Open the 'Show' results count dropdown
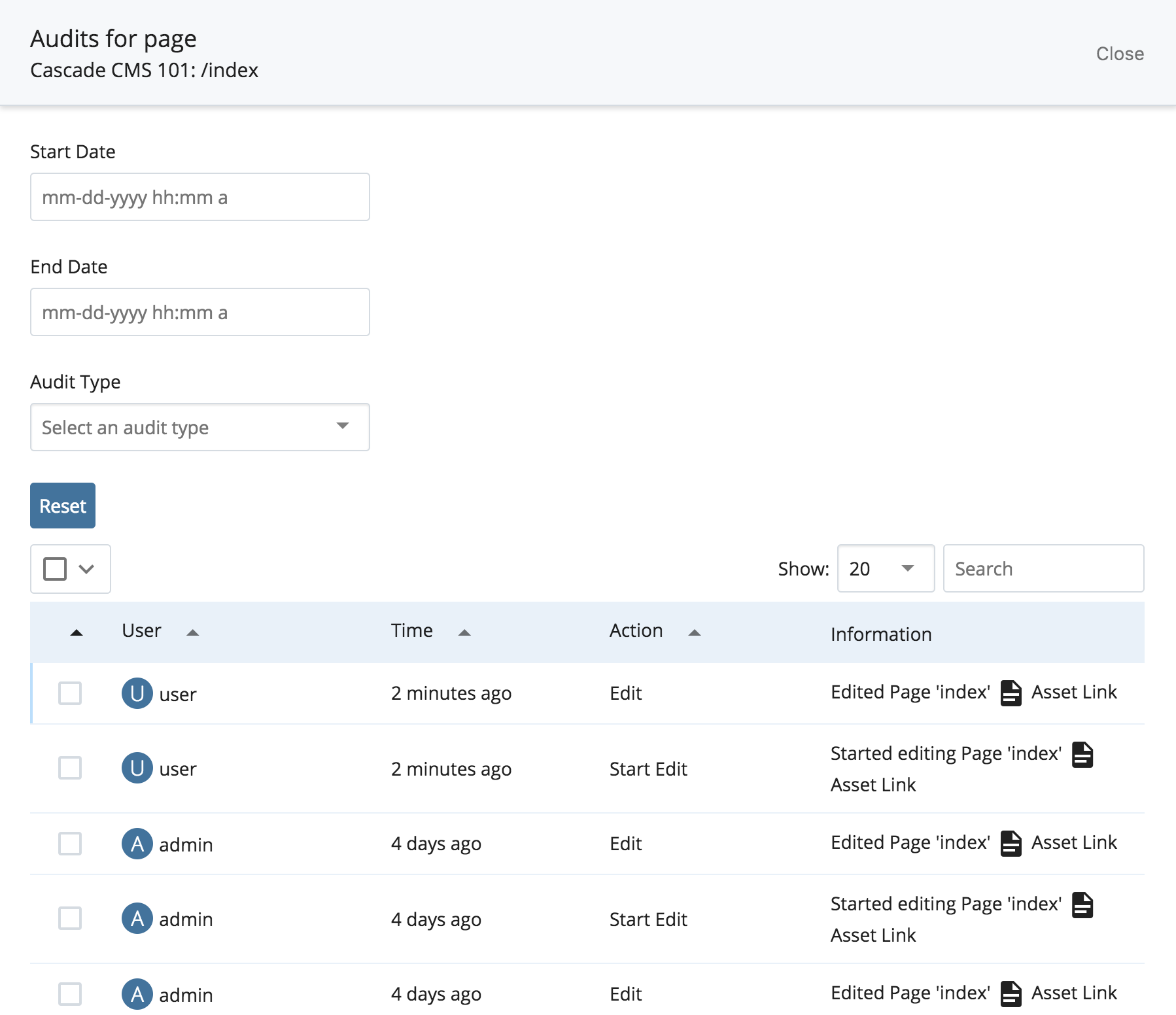This screenshot has height=1015, width=1176. pyautogui.click(x=886, y=569)
